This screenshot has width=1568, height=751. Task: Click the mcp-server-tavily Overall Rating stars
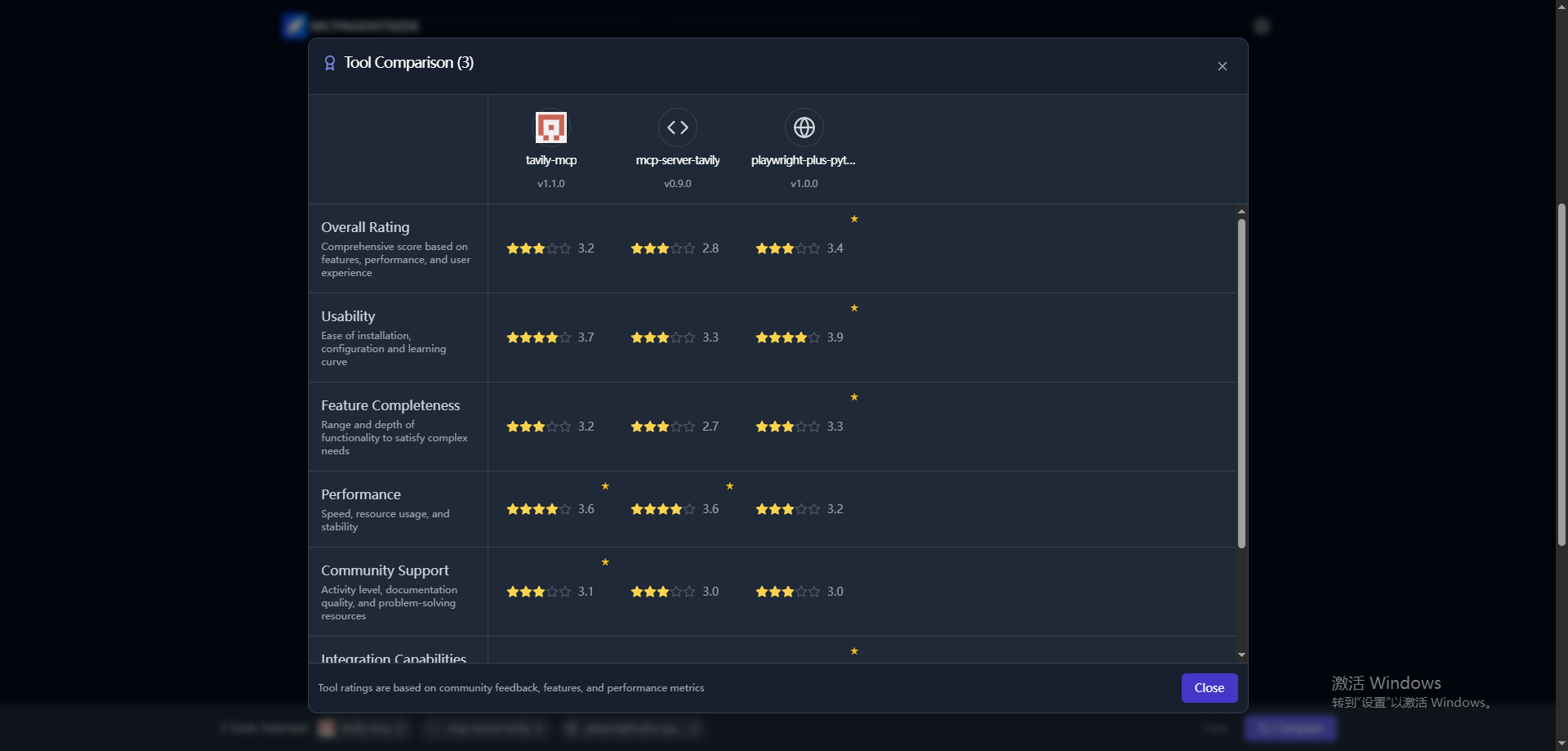(x=663, y=248)
